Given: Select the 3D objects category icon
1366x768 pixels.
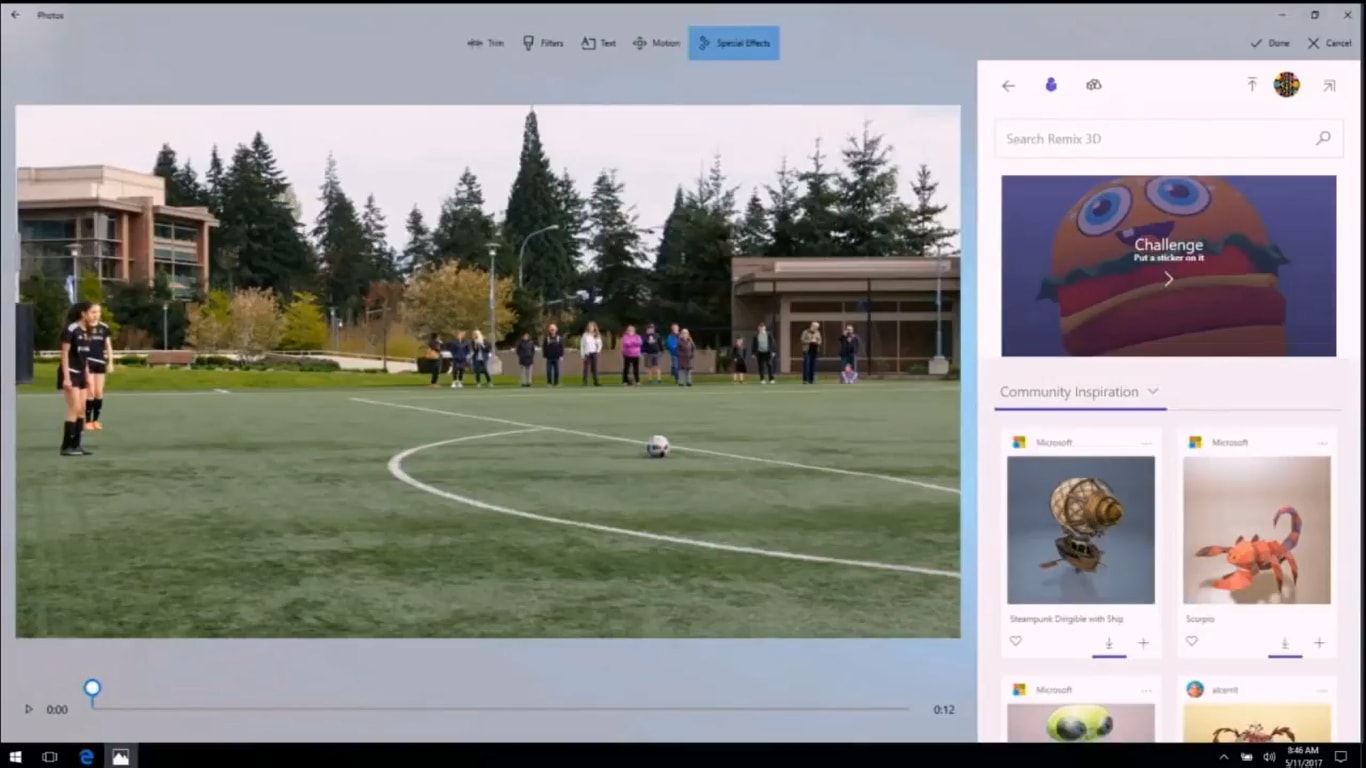Looking at the screenshot, I should (x=1093, y=85).
